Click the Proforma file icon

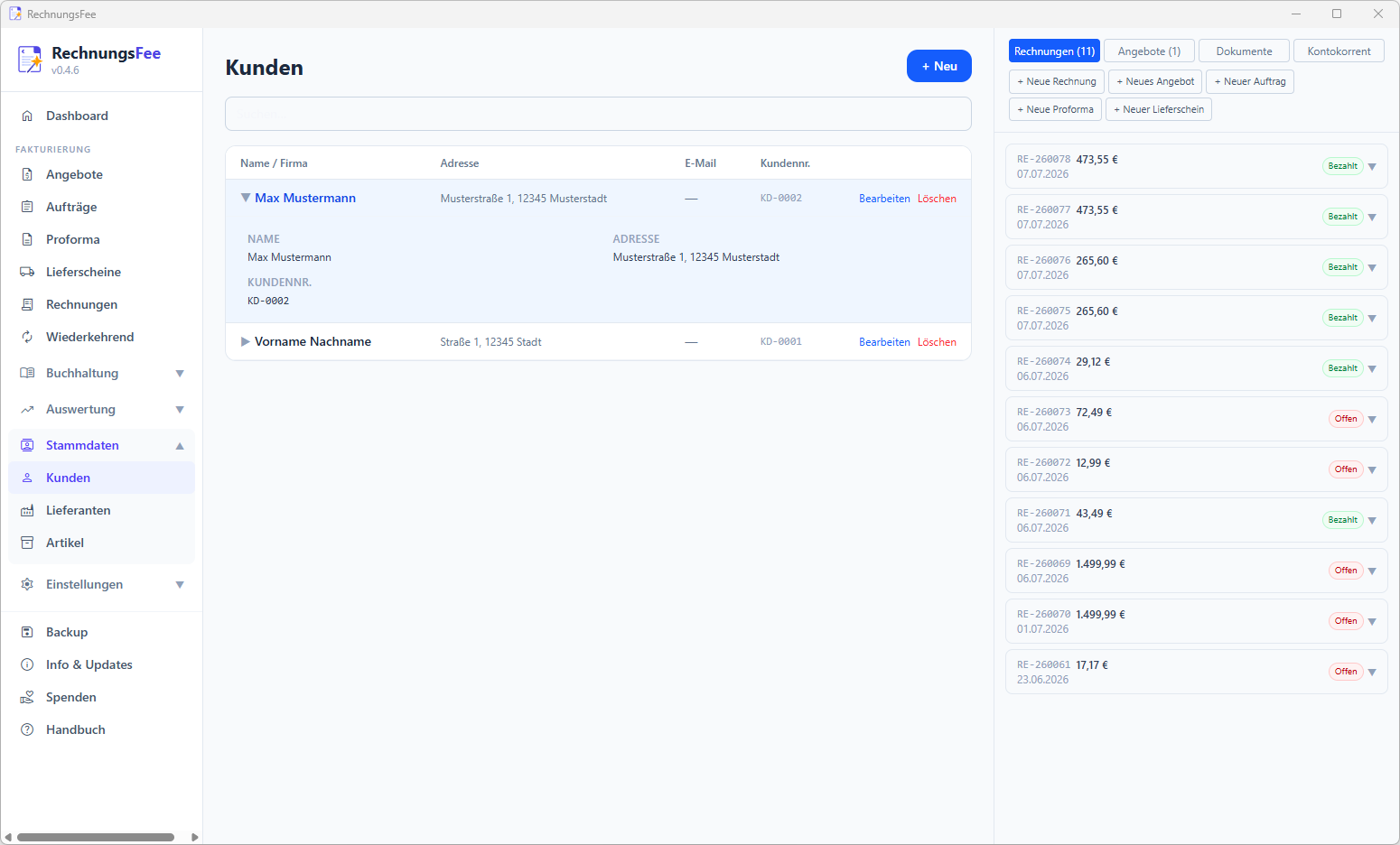click(27, 239)
